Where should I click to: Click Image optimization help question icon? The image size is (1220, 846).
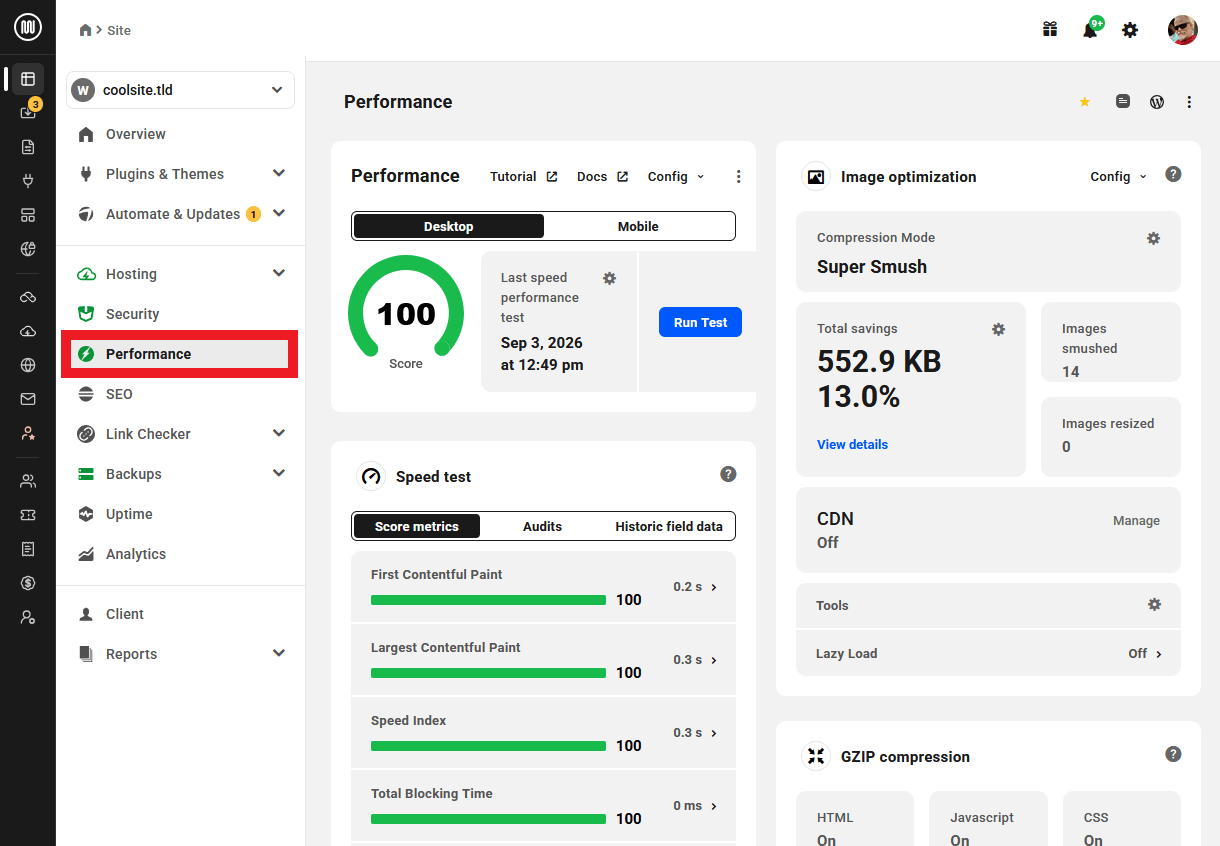point(1174,174)
